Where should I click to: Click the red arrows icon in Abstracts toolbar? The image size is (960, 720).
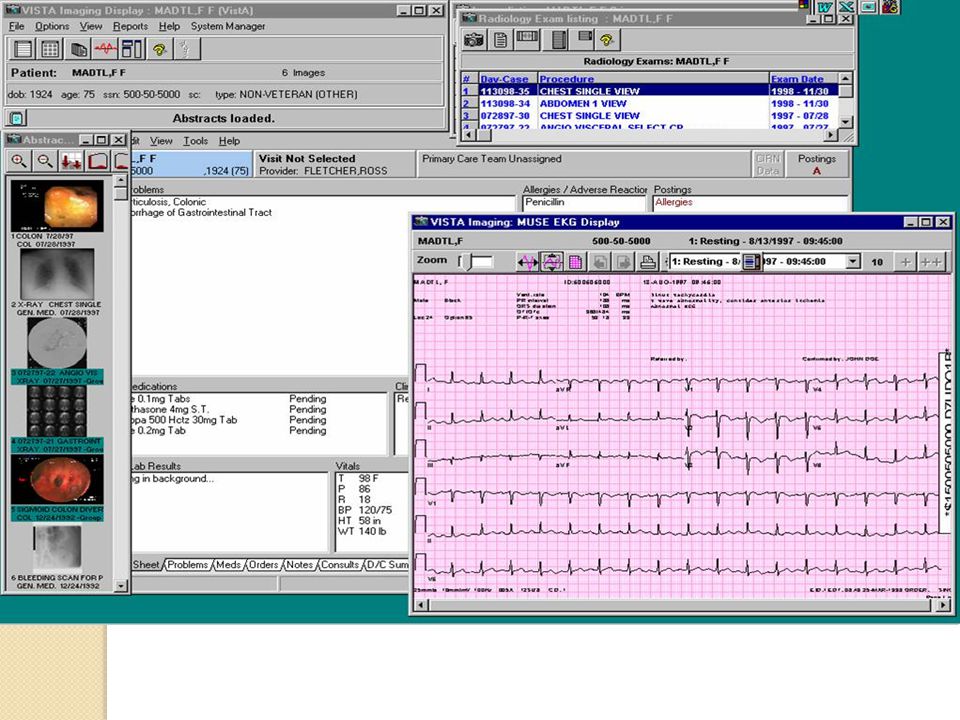71,161
